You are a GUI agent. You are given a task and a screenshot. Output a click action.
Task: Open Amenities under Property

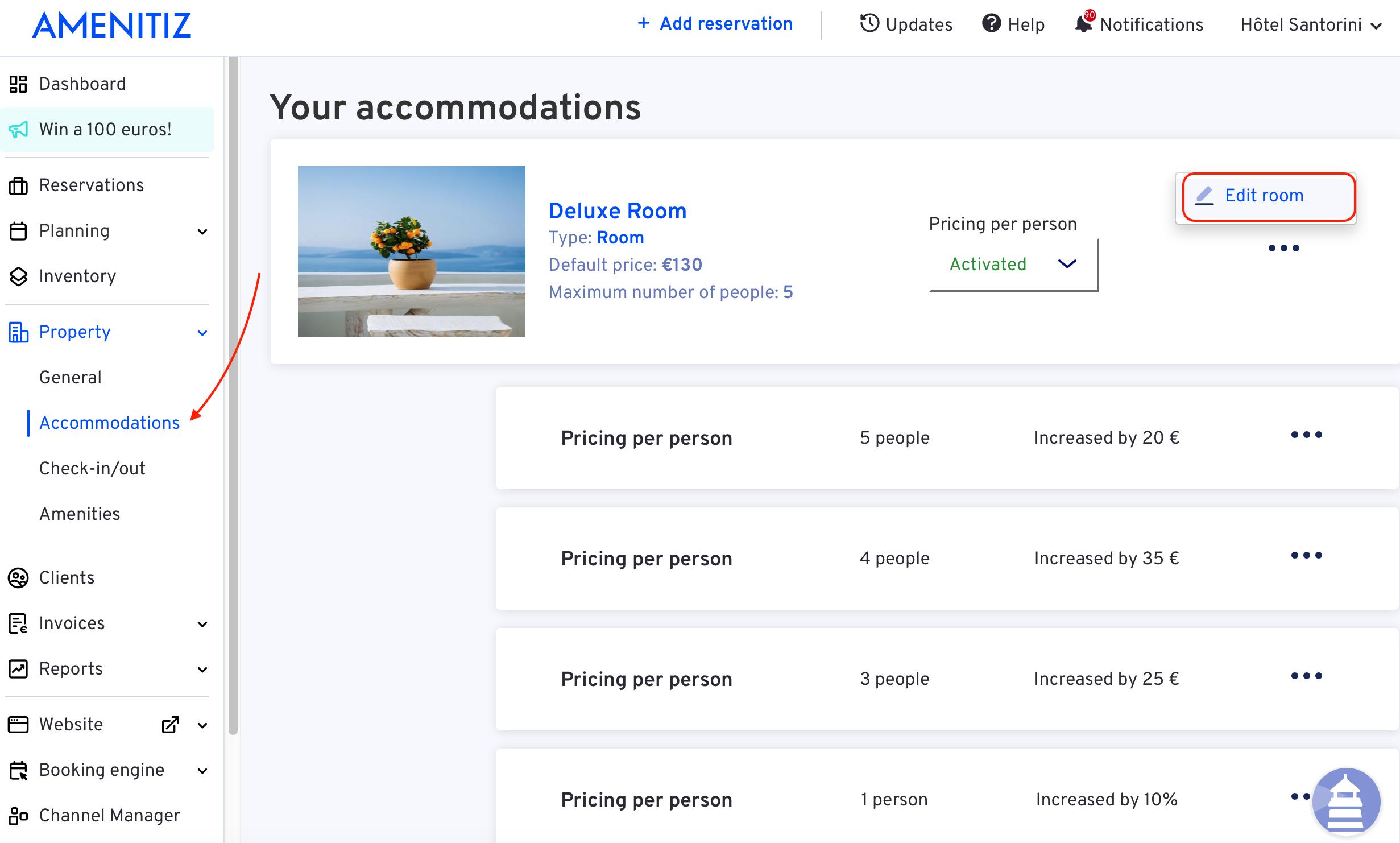[80, 514]
